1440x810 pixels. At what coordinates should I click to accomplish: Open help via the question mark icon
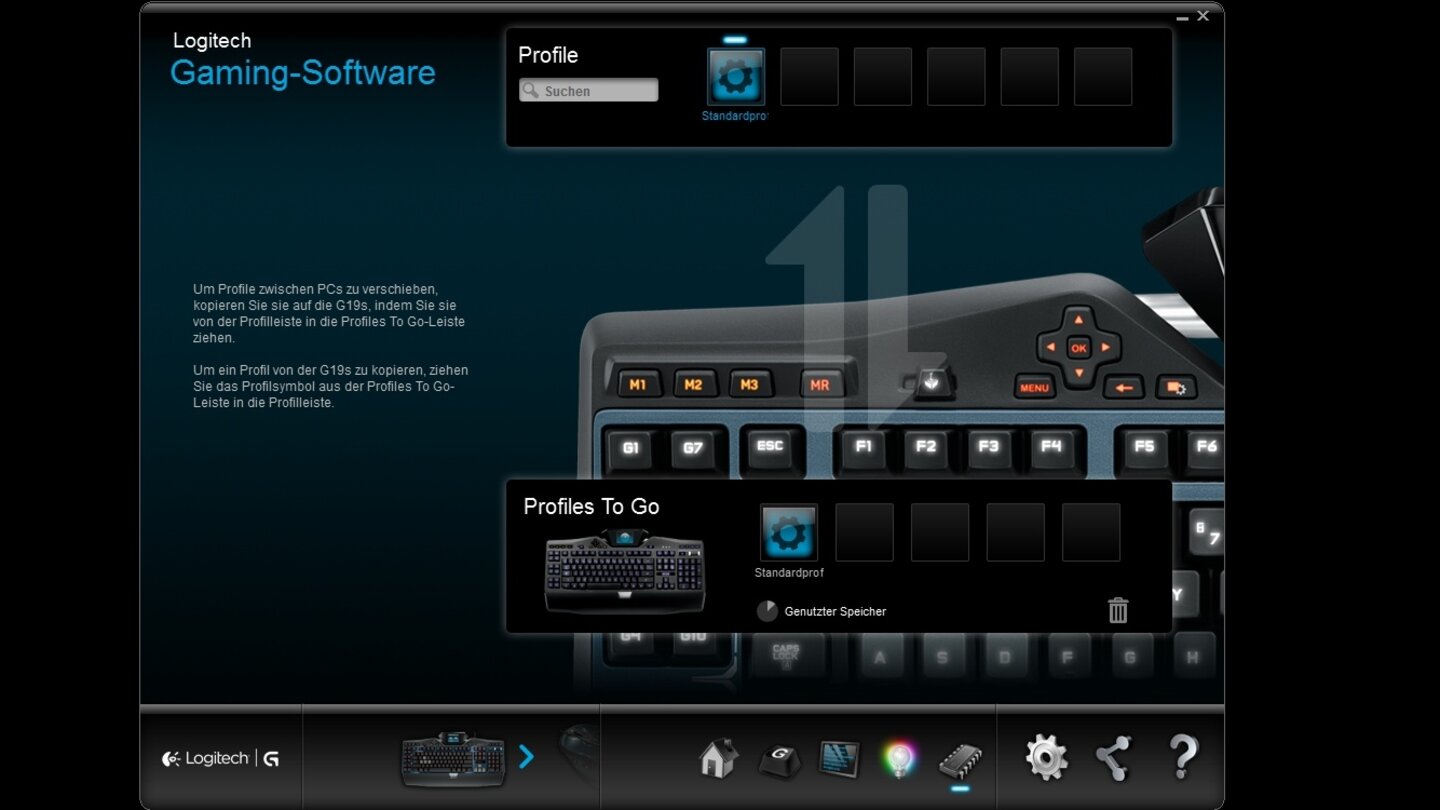[1184, 758]
